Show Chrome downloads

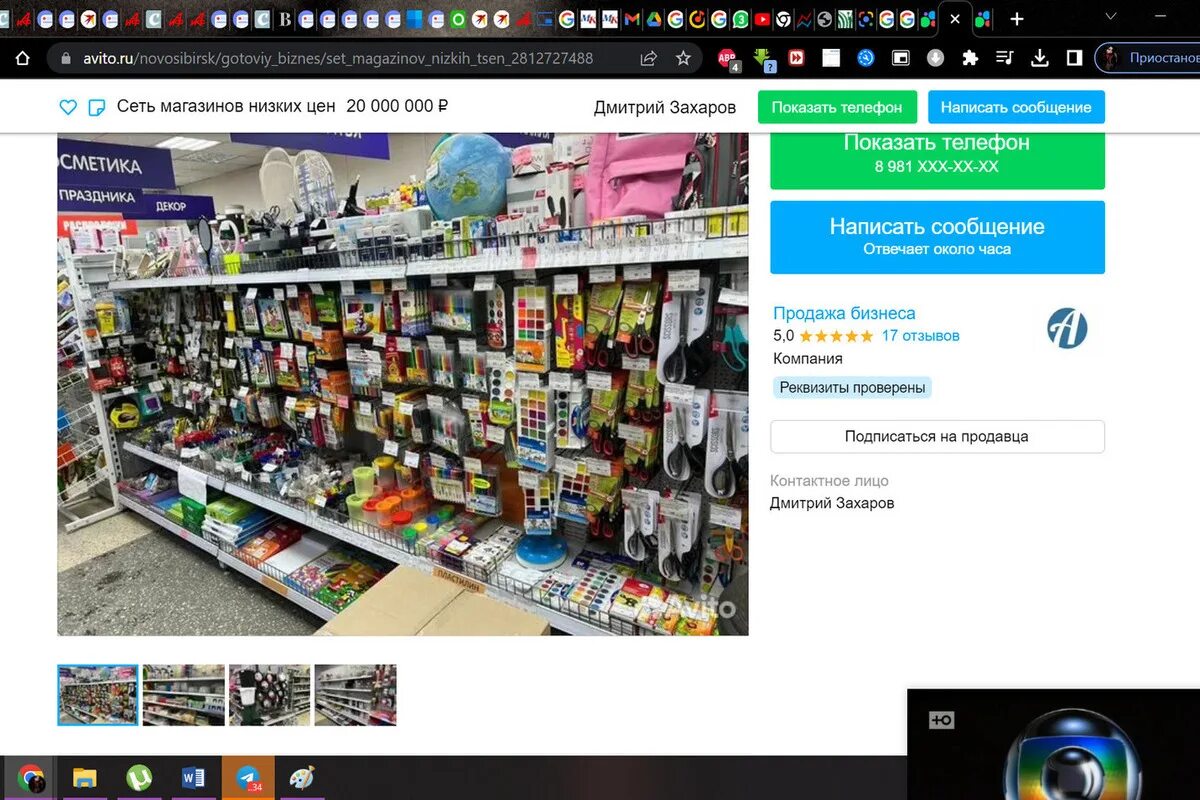click(1039, 58)
